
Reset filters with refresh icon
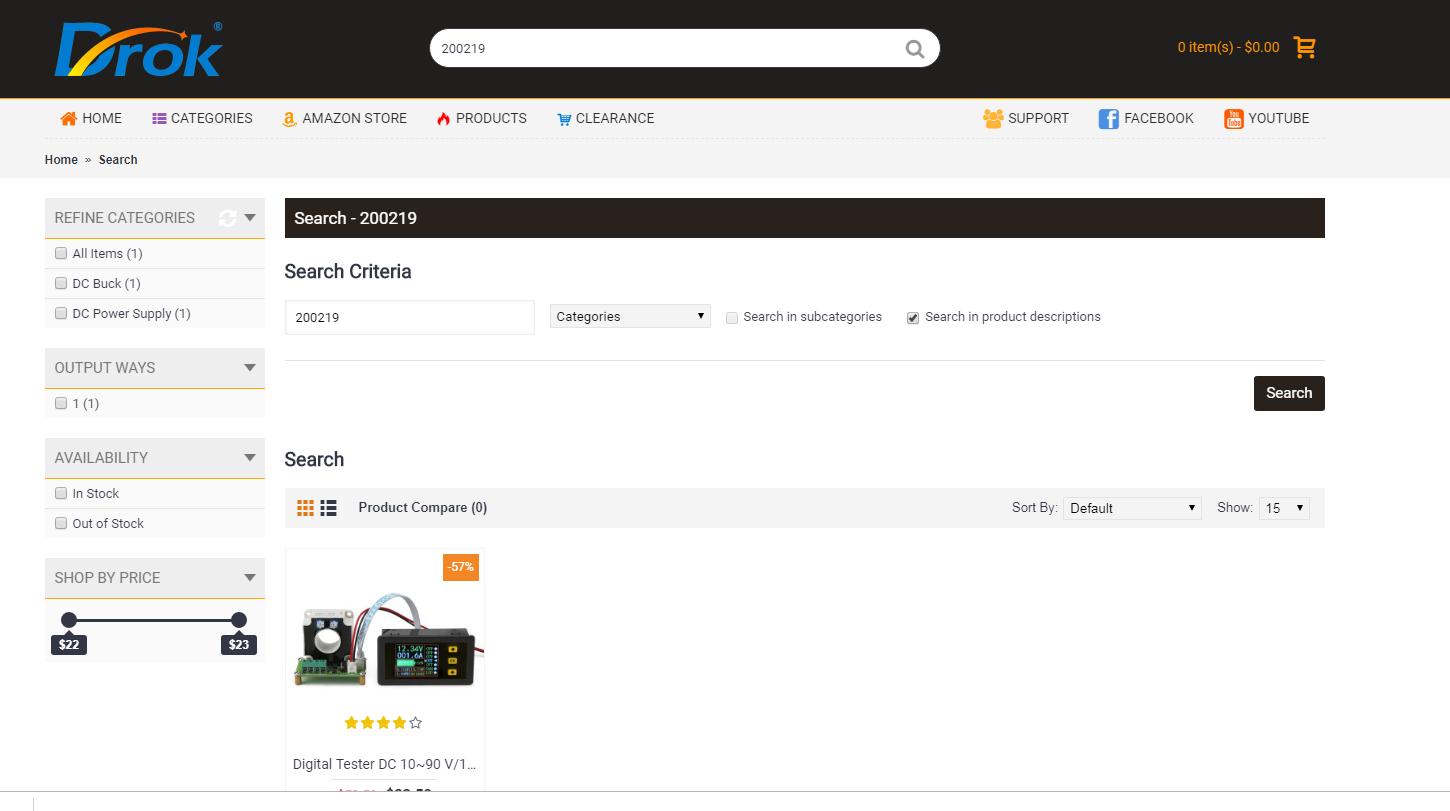click(x=227, y=218)
